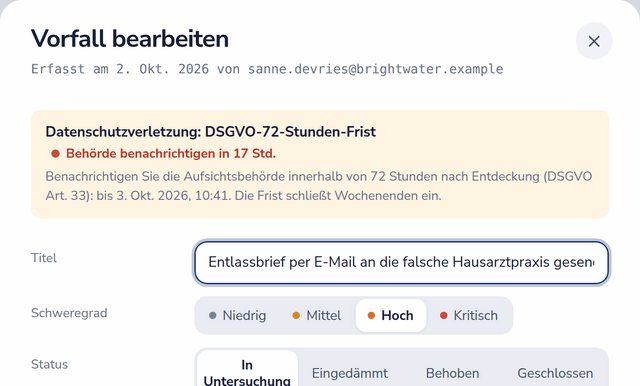This screenshot has width=640, height=386.
Task: Set Schweregrad to Niedrig
Action: pos(238,315)
